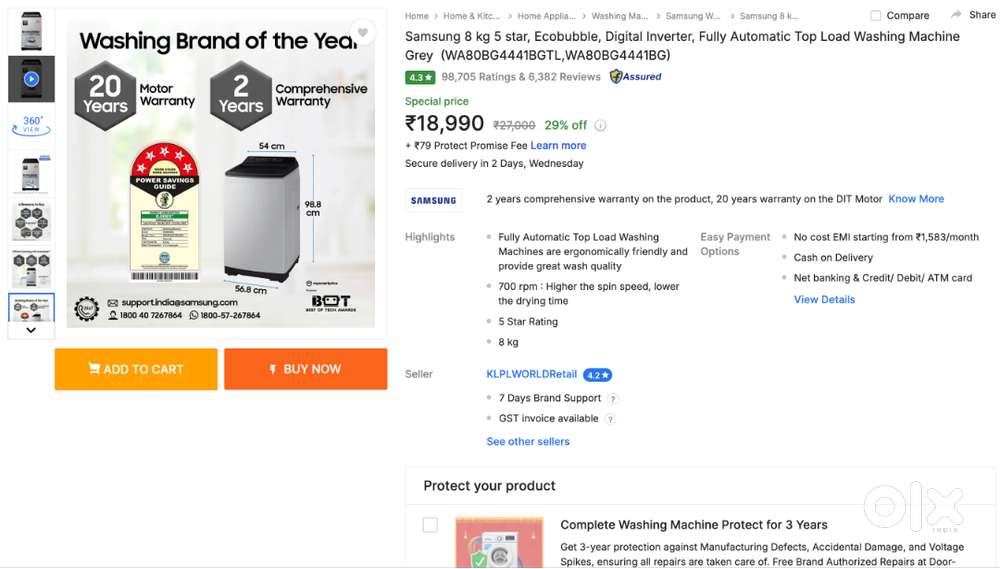Screen dimensions: 1000x569
Task: Open the 360° view icon
Action: pyautogui.click(x=31, y=125)
